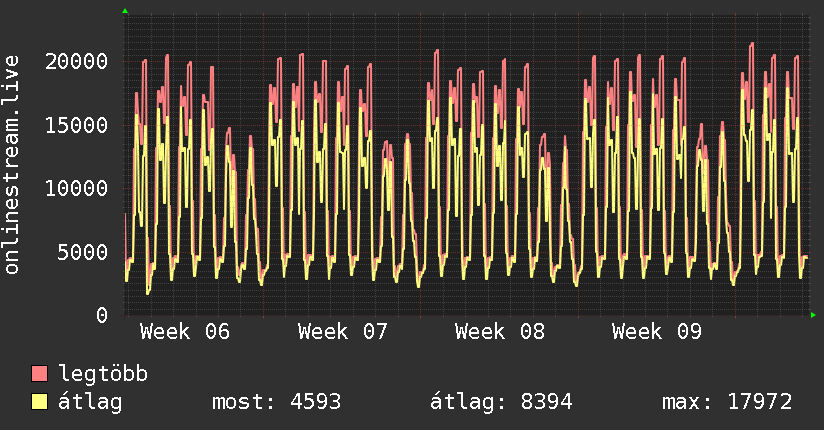Click the 0 Y-axis value

(102, 315)
